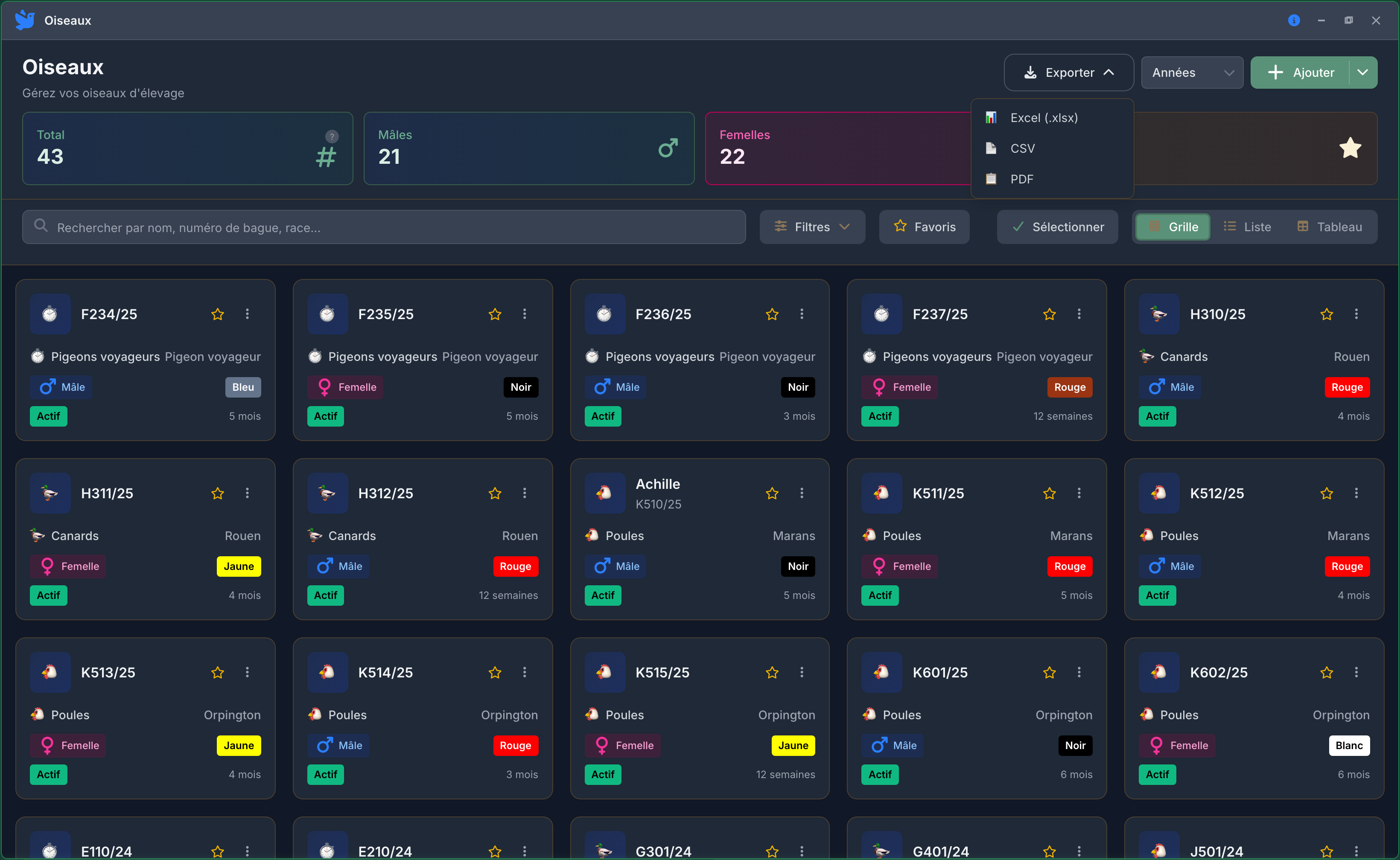Click the help question mark on Total card
Image resolution: width=1400 pixels, height=860 pixels.
click(x=332, y=137)
